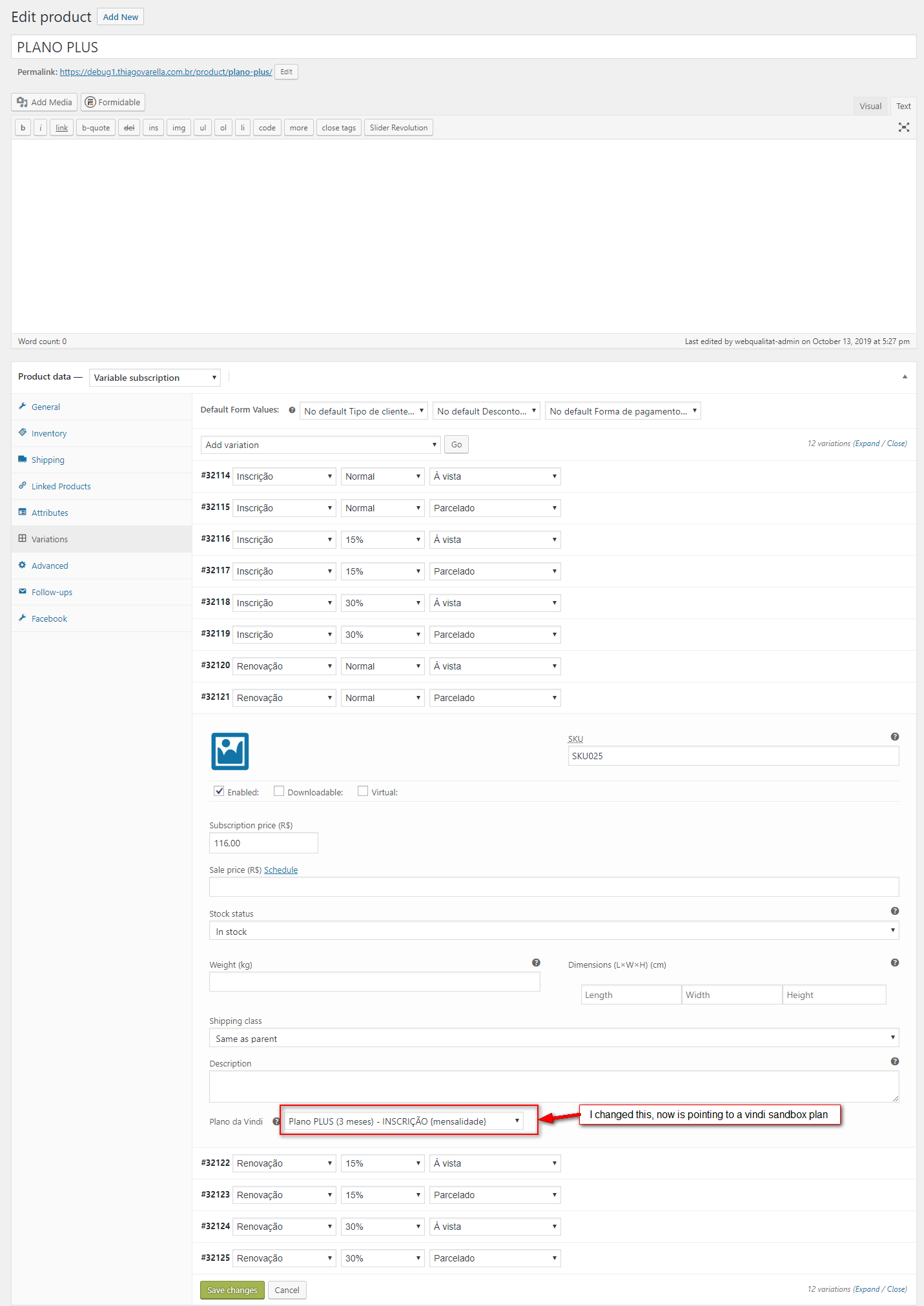Open the Plano da Vindi plan dropdown

coord(404,1121)
